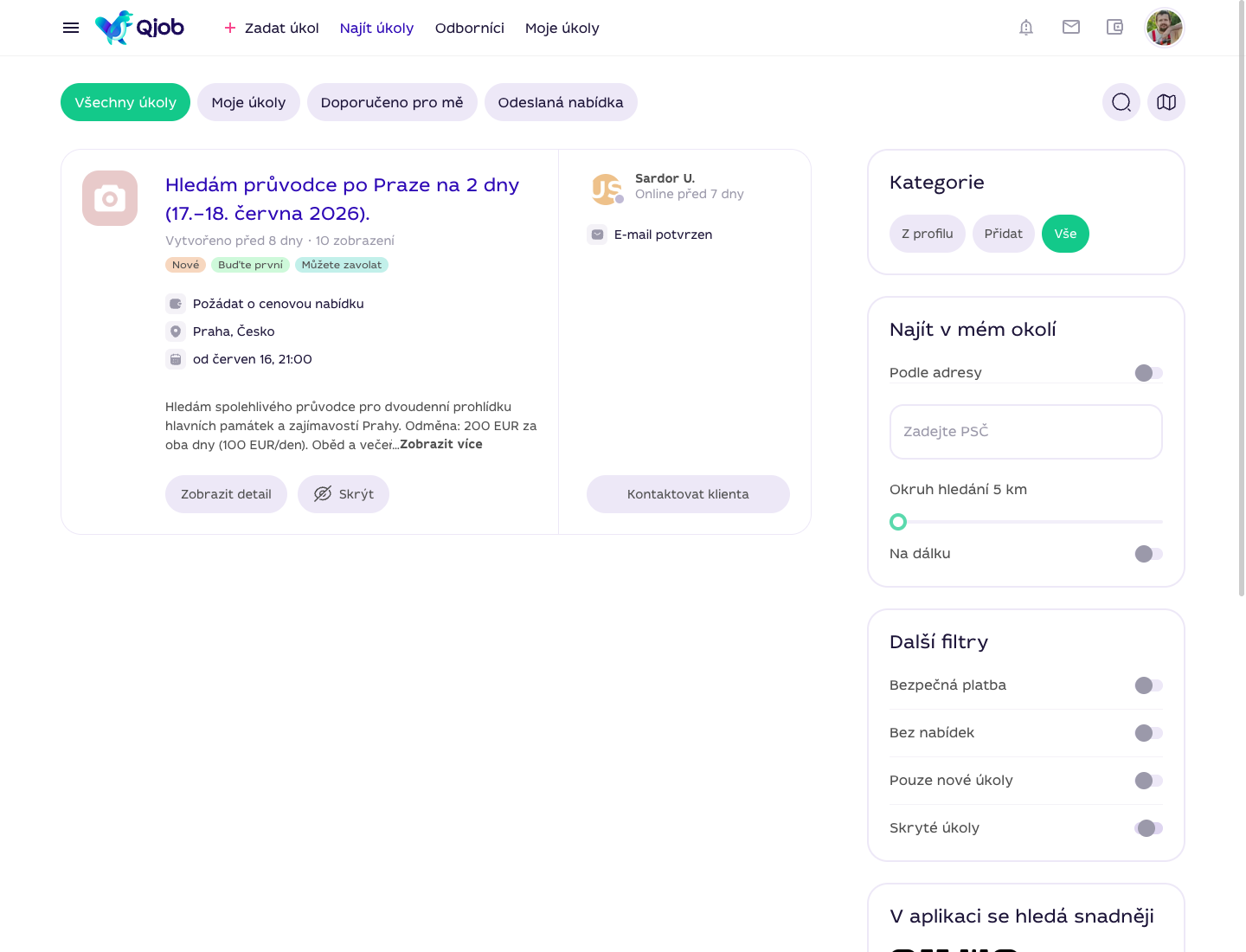Open task title Hledám průvodce po Praze
This screenshot has width=1246, height=952.
pos(342,199)
